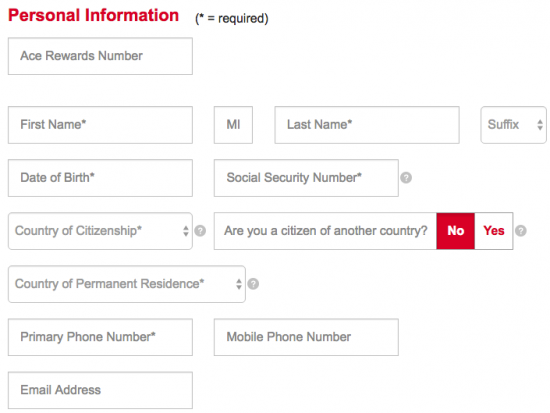Screen dimensions: 550x413
Task: Click help icon beside Country of Permanent Residence
Action: click(253, 284)
